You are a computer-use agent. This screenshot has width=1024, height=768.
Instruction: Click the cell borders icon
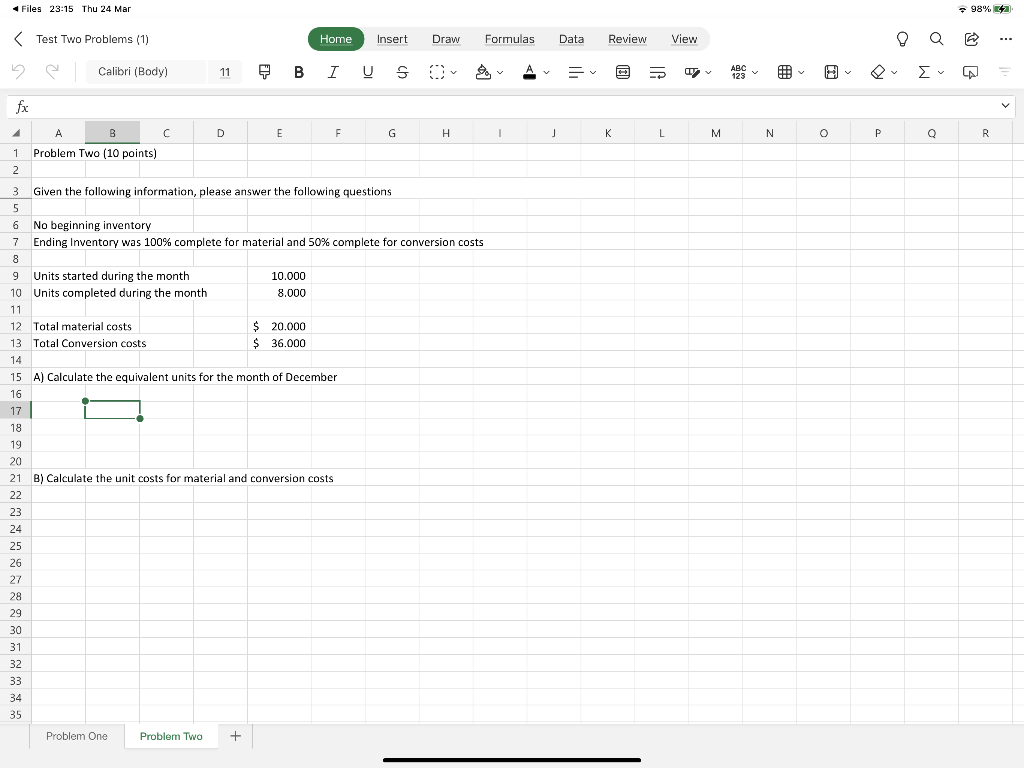(437, 72)
